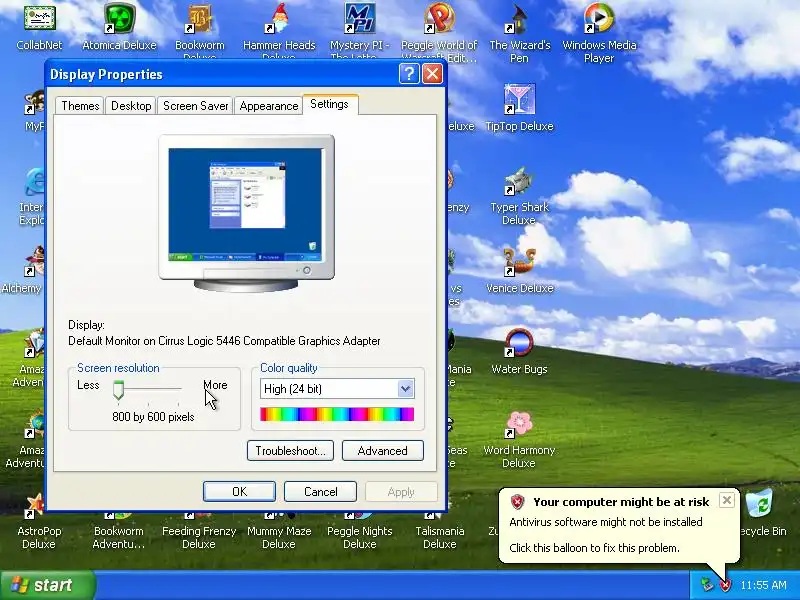Viewport: 800px width, 600px height.
Task: Click the color quality rainbow spectrum bar
Action: tap(337, 414)
